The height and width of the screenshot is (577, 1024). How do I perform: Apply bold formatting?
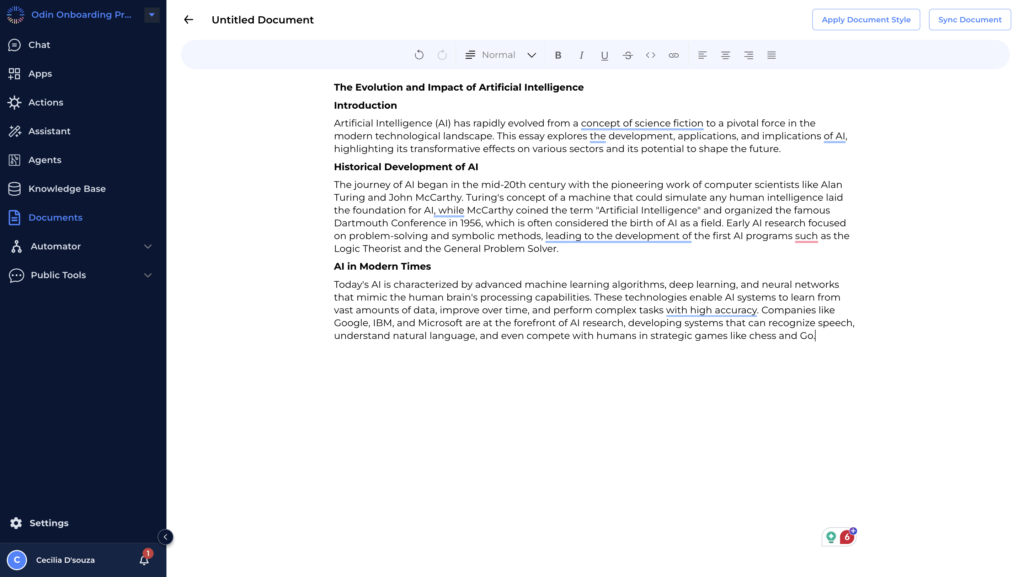point(558,55)
